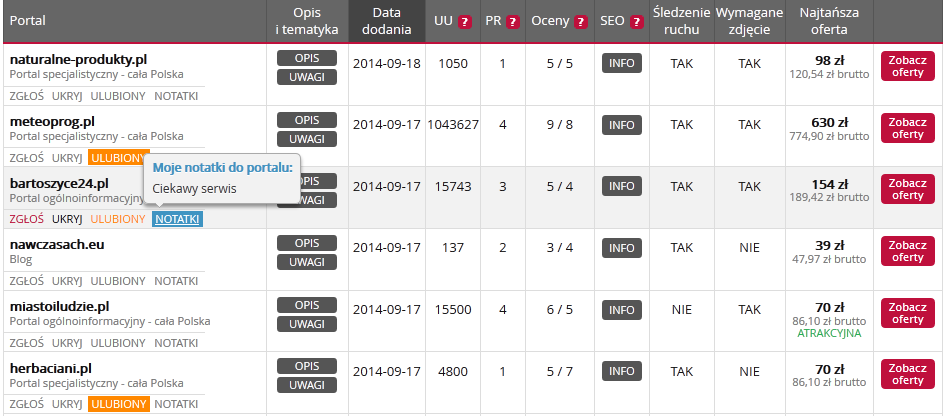Click ZGŁOŚ for bartoszyce24.pl

point(27,219)
